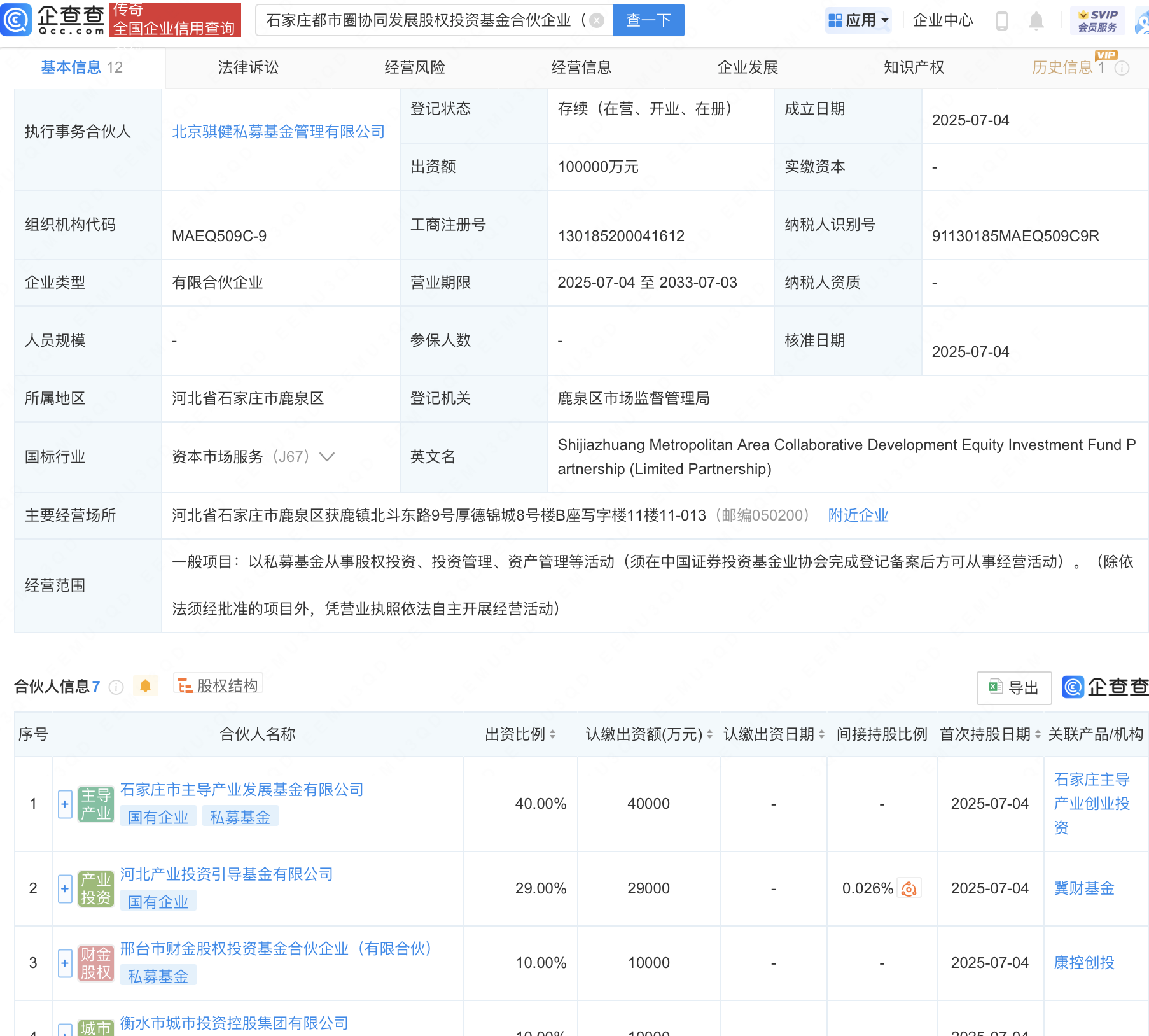Click the 国有企业 tag in row 2
The height and width of the screenshot is (1036, 1149).
[158, 902]
